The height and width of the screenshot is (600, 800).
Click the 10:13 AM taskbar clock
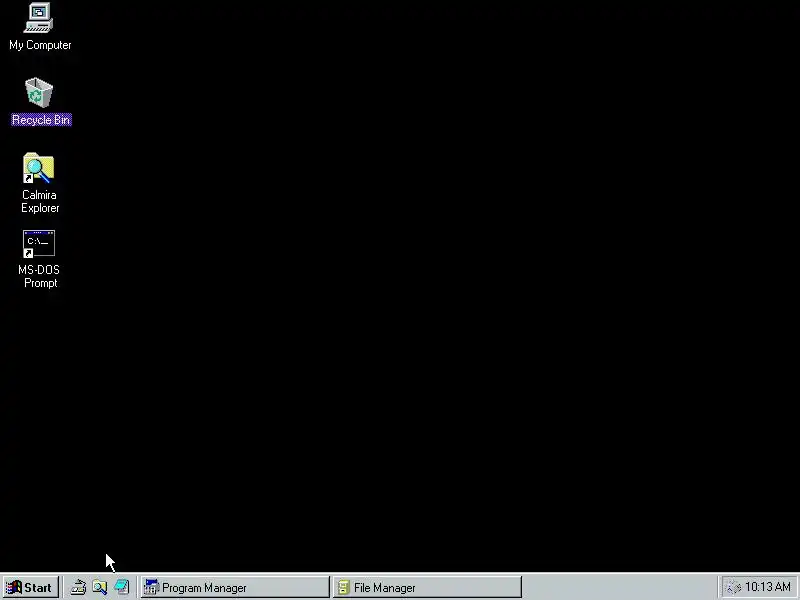[x=767, y=587]
